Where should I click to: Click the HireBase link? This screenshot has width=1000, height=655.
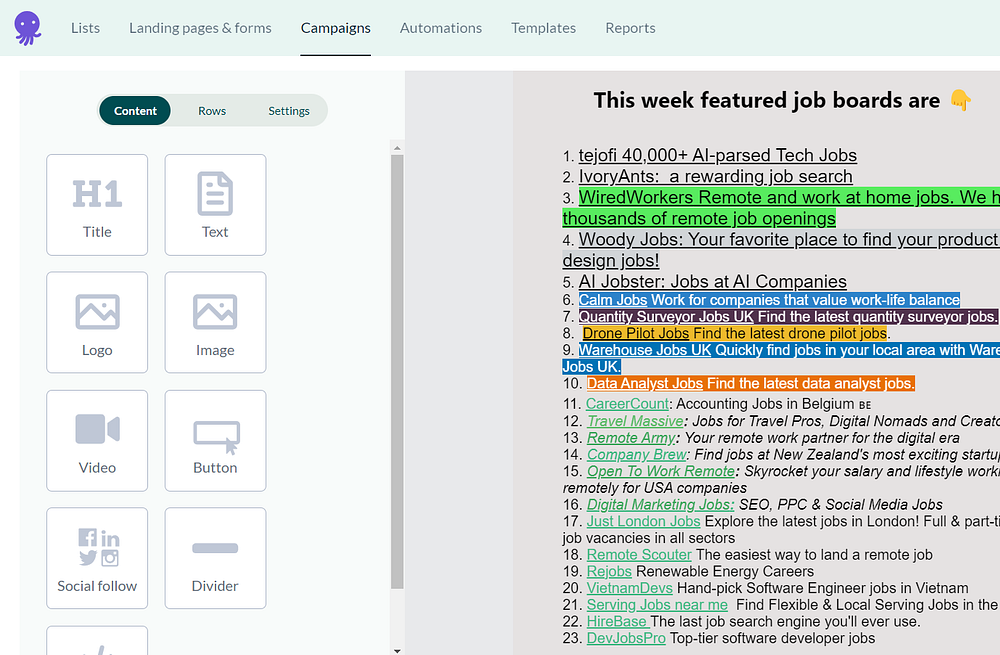(x=616, y=621)
